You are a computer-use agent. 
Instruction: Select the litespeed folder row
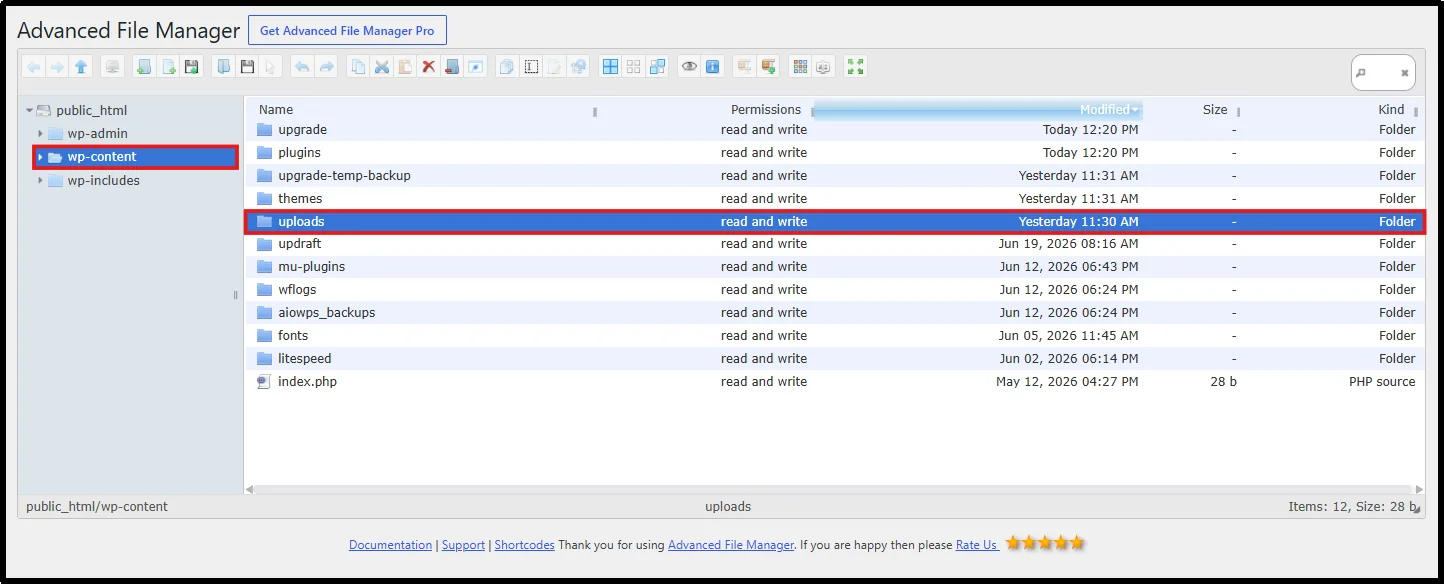835,359
